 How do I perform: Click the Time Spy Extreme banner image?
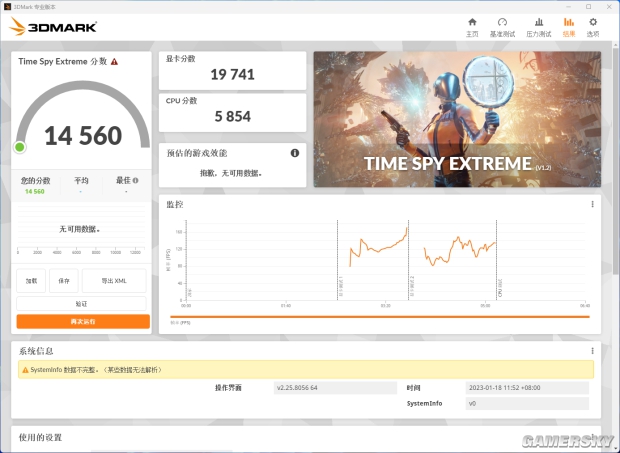tap(457, 119)
